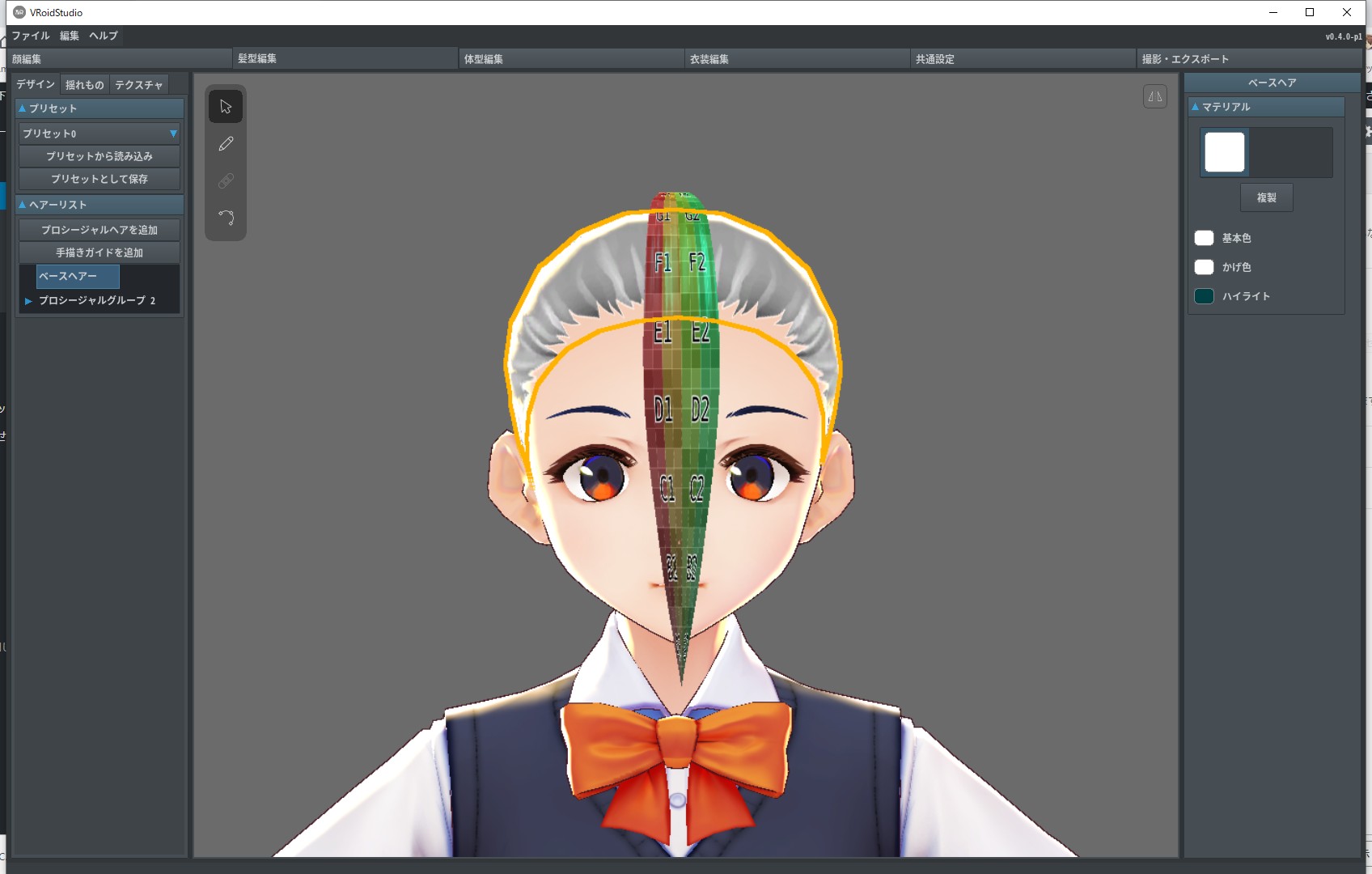Open the ファイル menu

point(31,36)
